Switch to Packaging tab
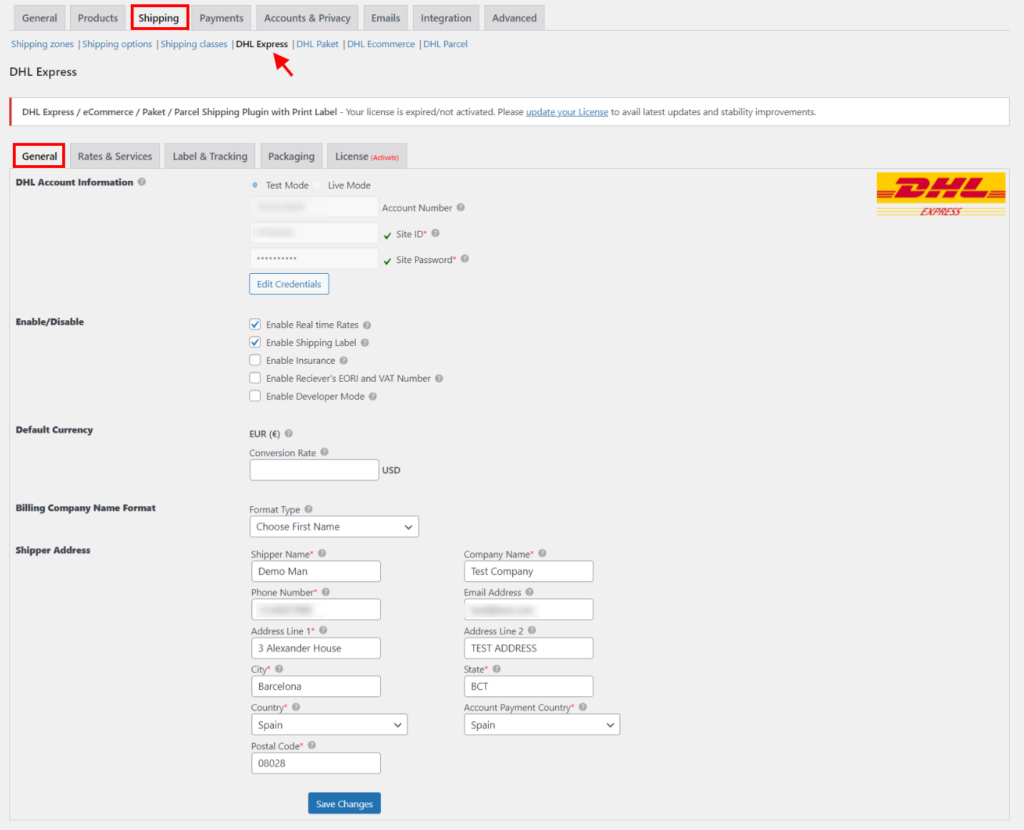 click(x=291, y=156)
